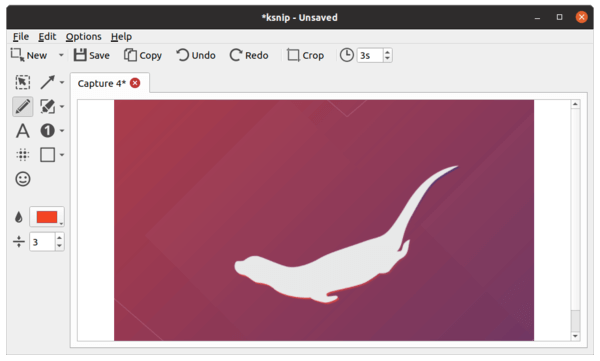Click the vertical scrollbar thumb
Viewport: 600px width, 361px height.
[575, 321]
